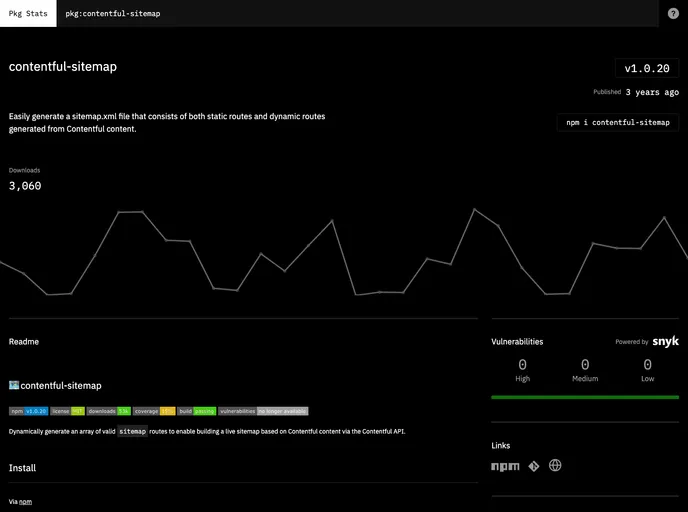Screen dimensions: 688x512
Task: Click the downloads line chart
Action: coord(344,252)
